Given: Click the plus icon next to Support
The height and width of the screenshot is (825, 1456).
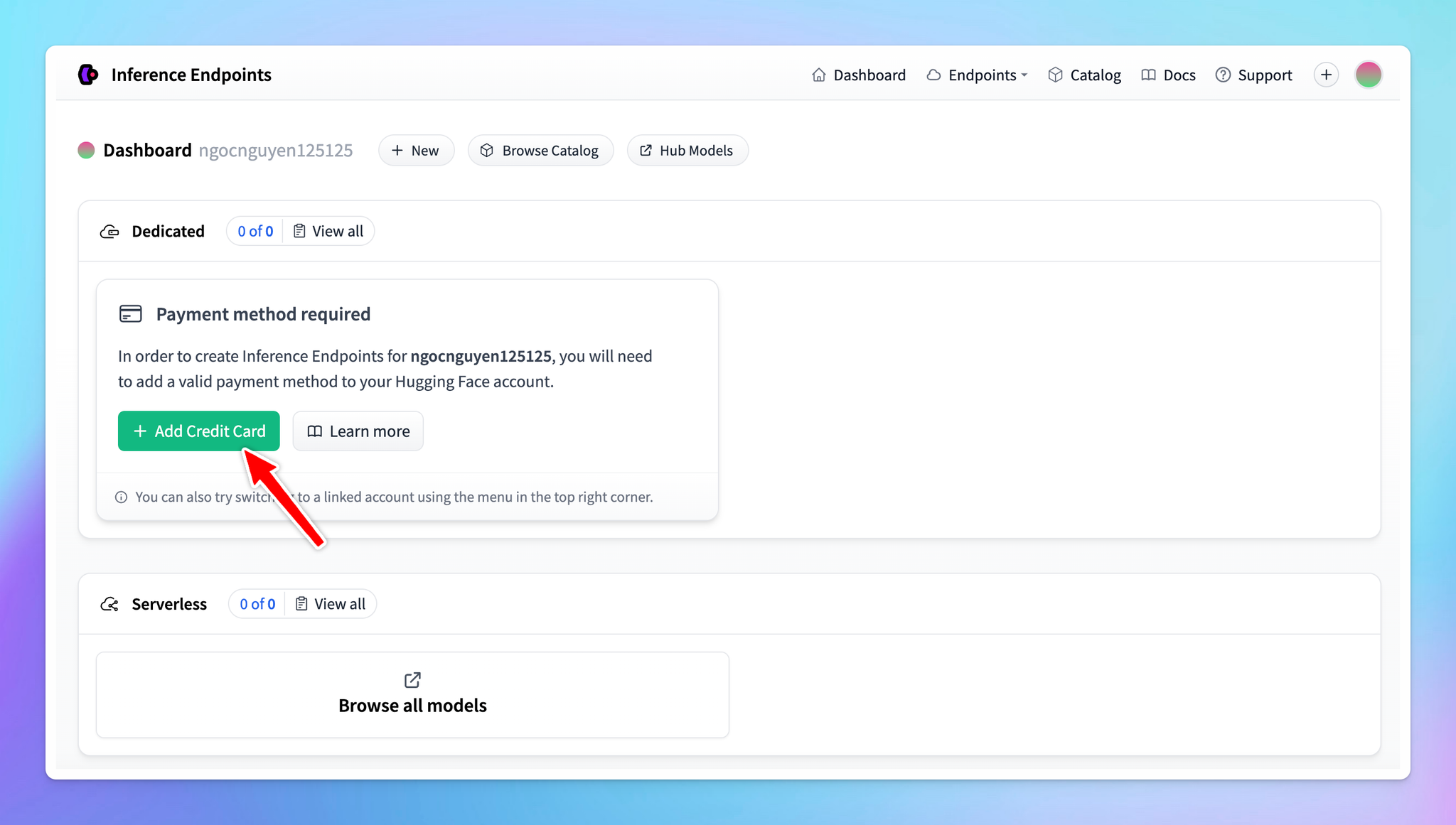Looking at the screenshot, I should pyautogui.click(x=1326, y=75).
